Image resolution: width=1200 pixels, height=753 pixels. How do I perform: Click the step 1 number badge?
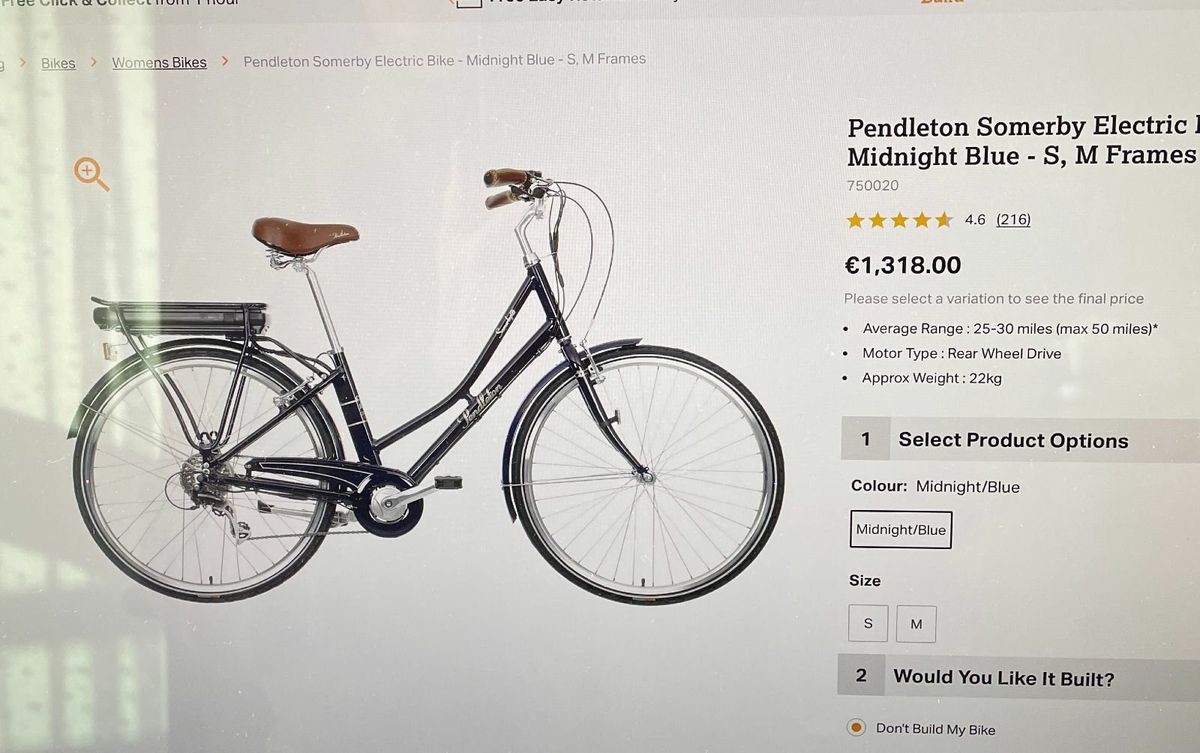tap(865, 439)
